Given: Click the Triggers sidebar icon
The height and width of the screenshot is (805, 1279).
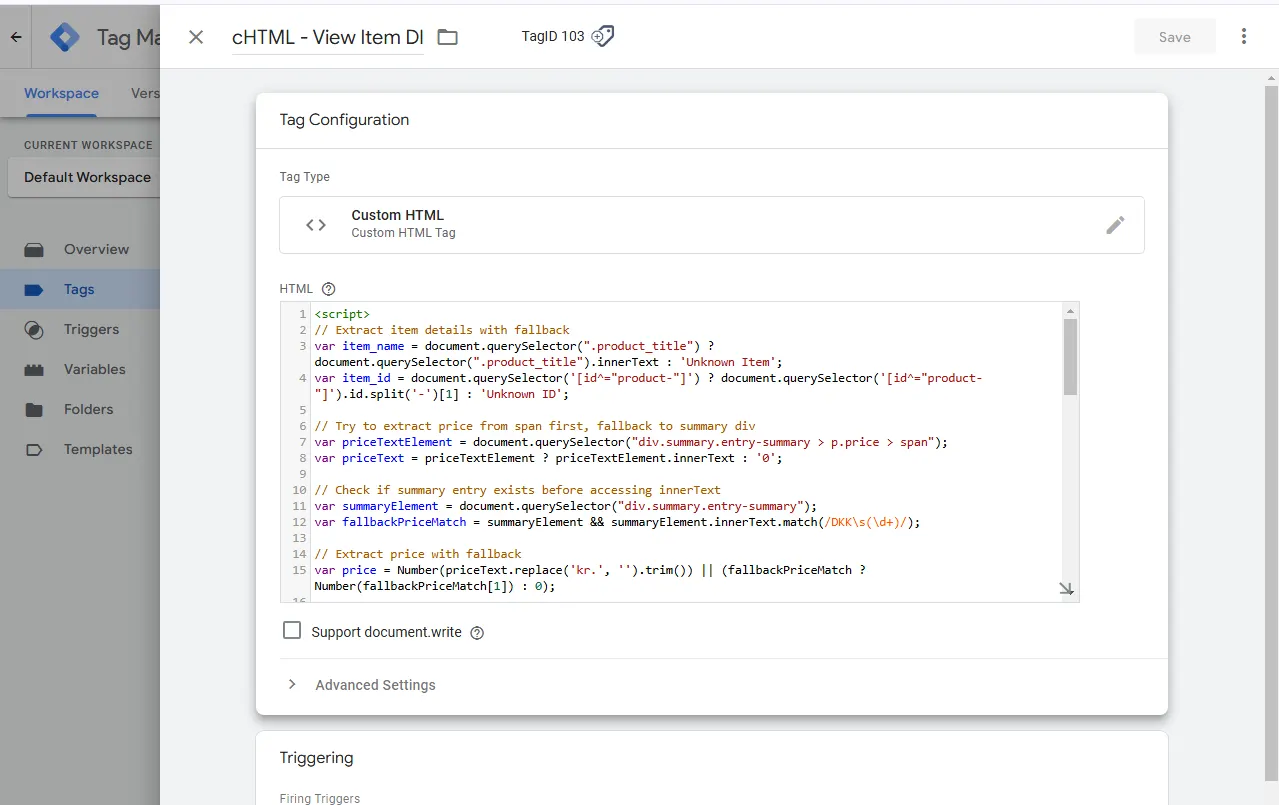Looking at the screenshot, I should 34,329.
